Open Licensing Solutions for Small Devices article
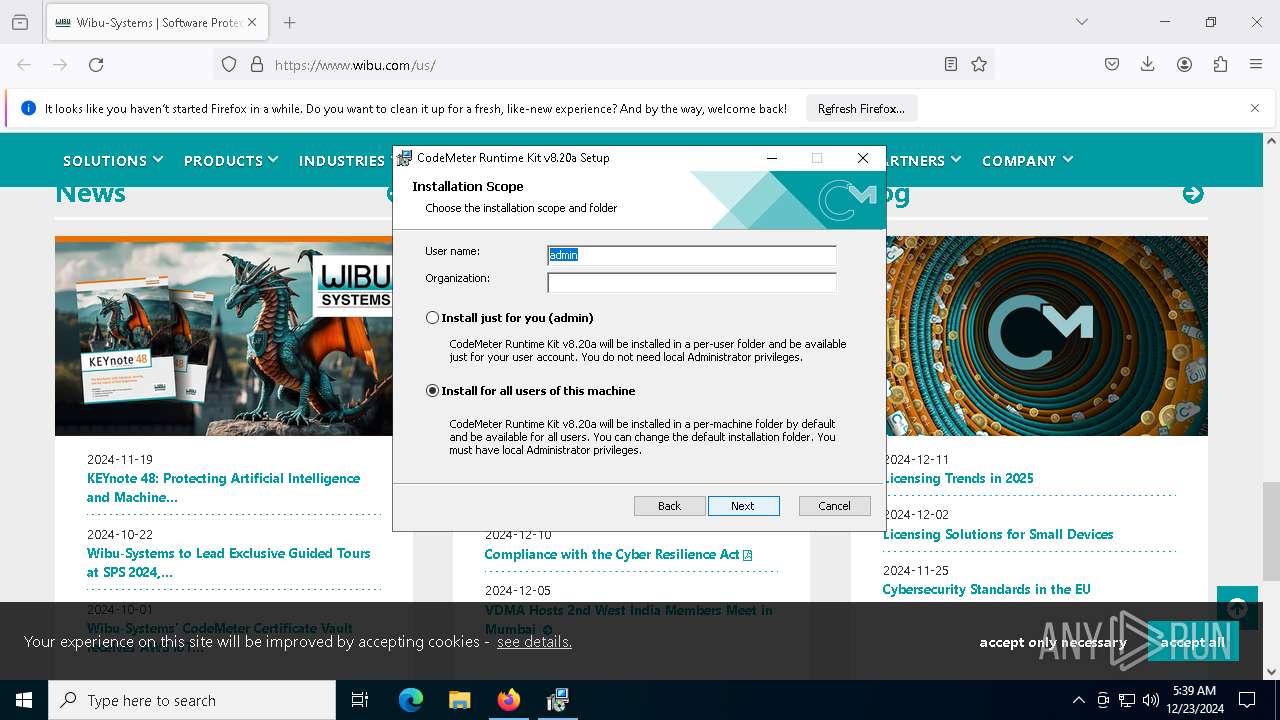The image size is (1280, 720). click(x=998, y=534)
